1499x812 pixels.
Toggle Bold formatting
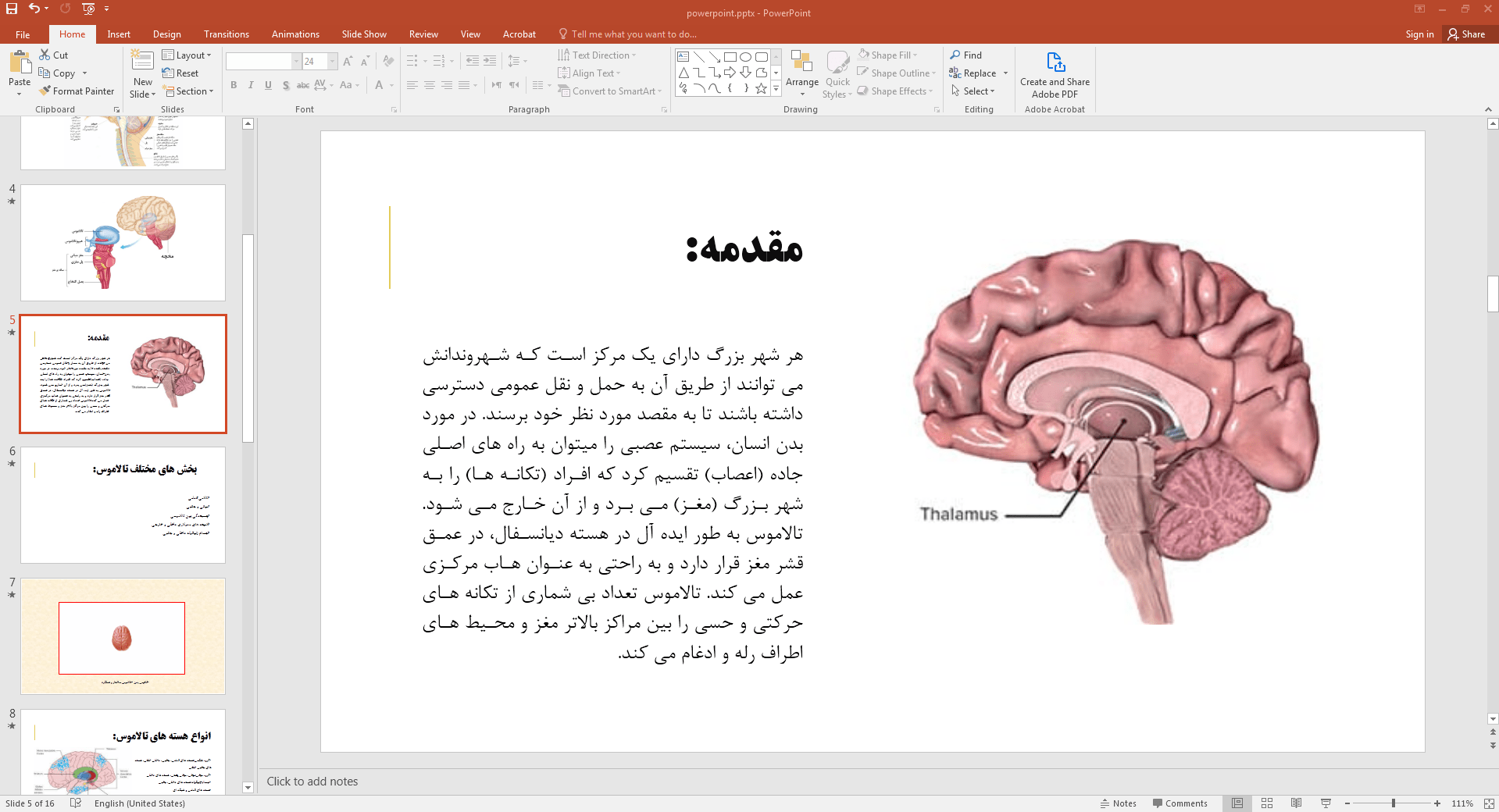tap(234, 85)
